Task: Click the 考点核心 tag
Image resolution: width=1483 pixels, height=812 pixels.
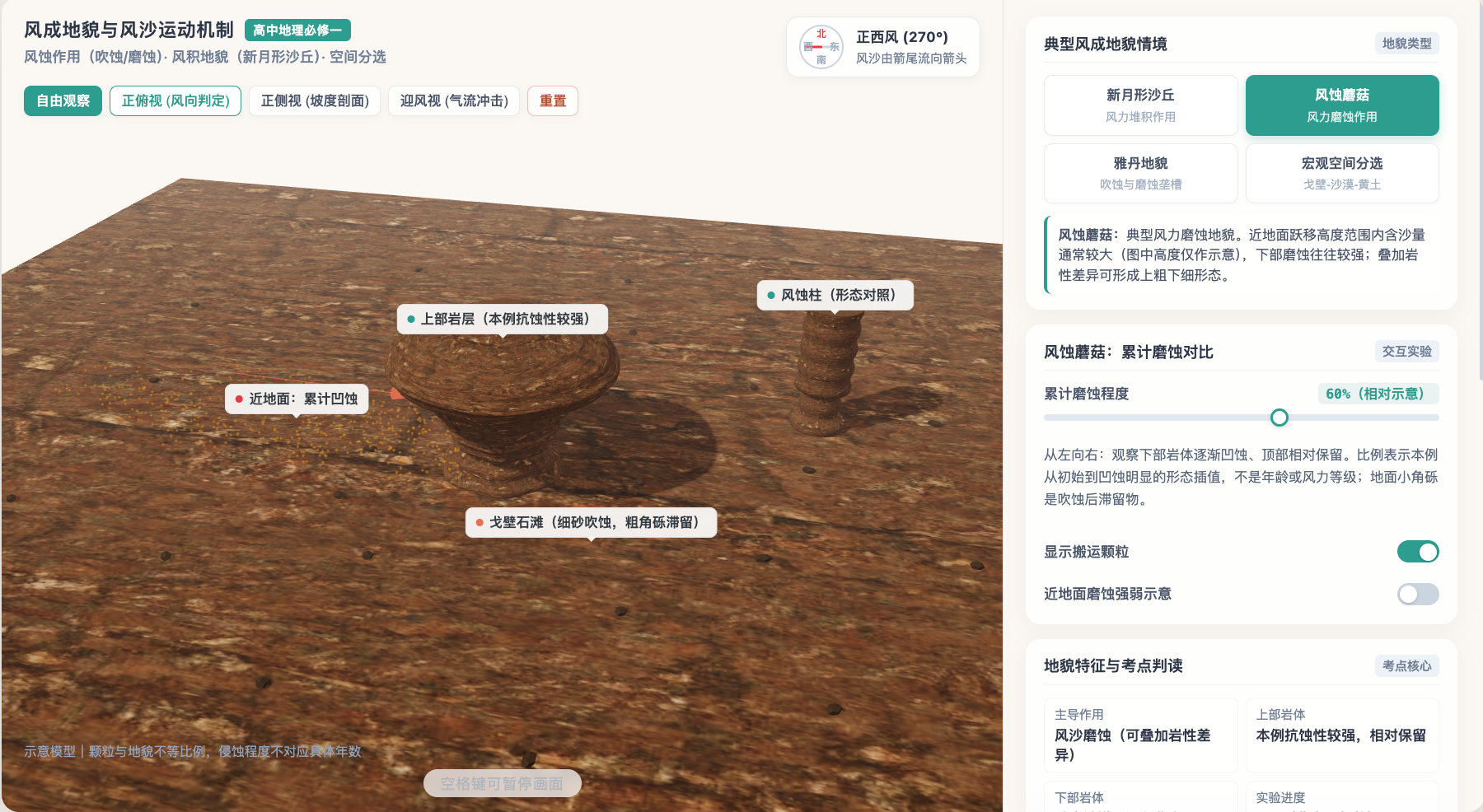Action: pyautogui.click(x=1406, y=666)
